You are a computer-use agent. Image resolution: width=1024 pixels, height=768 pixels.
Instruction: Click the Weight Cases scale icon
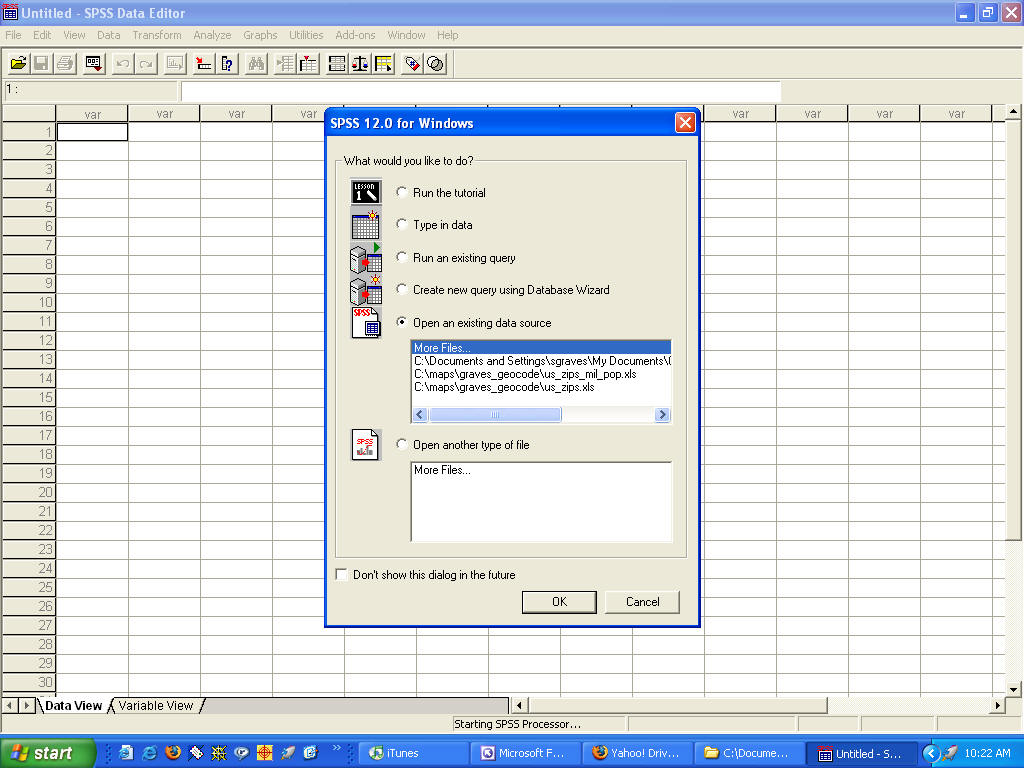click(x=360, y=63)
